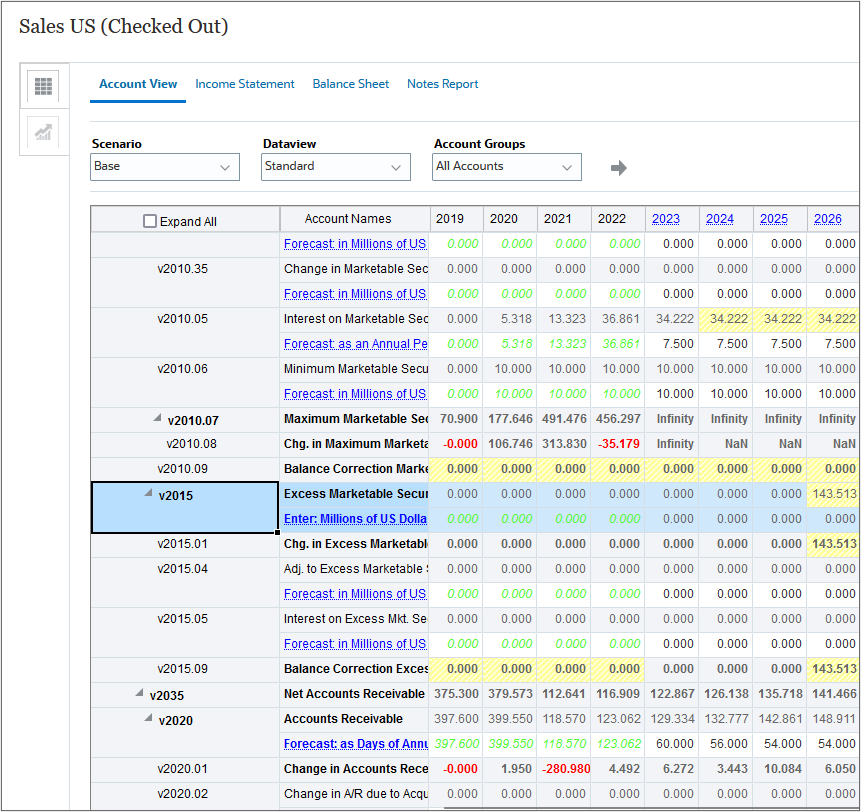View the Notes Report tab
This screenshot has height=812, width=861.
pyautogui.click(x=443, y=84)
